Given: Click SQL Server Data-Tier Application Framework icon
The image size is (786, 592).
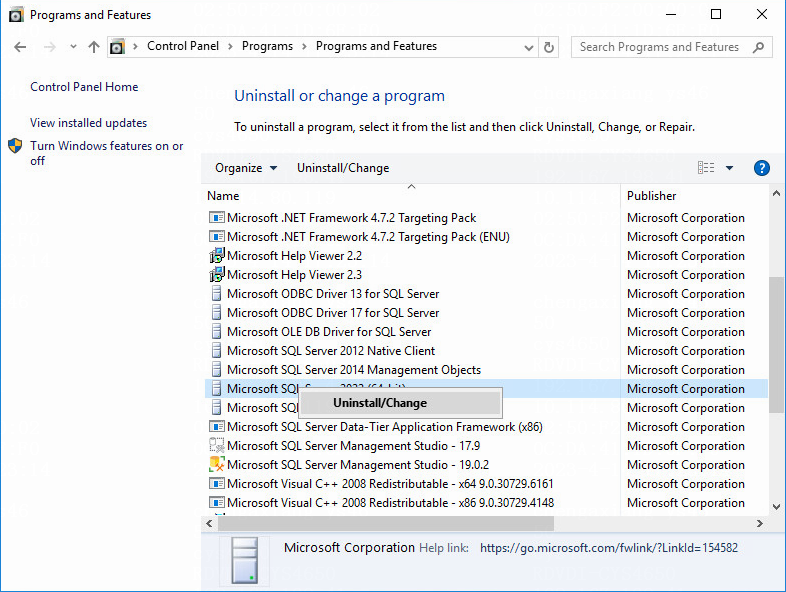Looking at the screenshot, I should (217, 427).
